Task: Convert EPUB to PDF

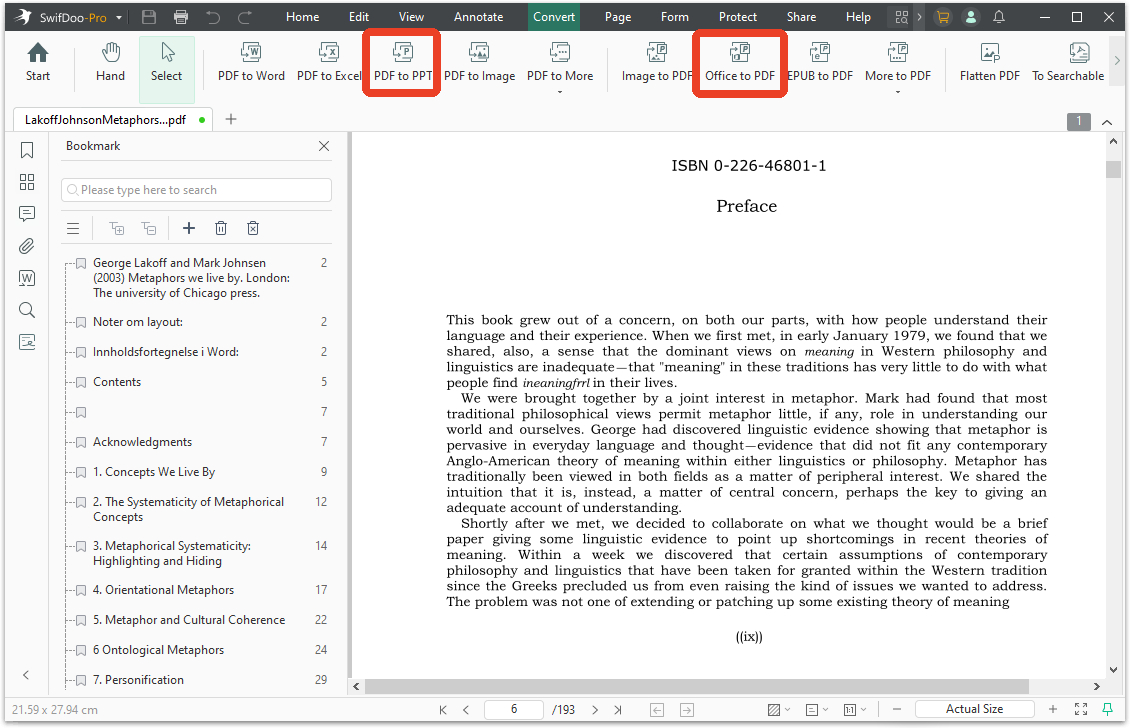Action: click(820, 63)
